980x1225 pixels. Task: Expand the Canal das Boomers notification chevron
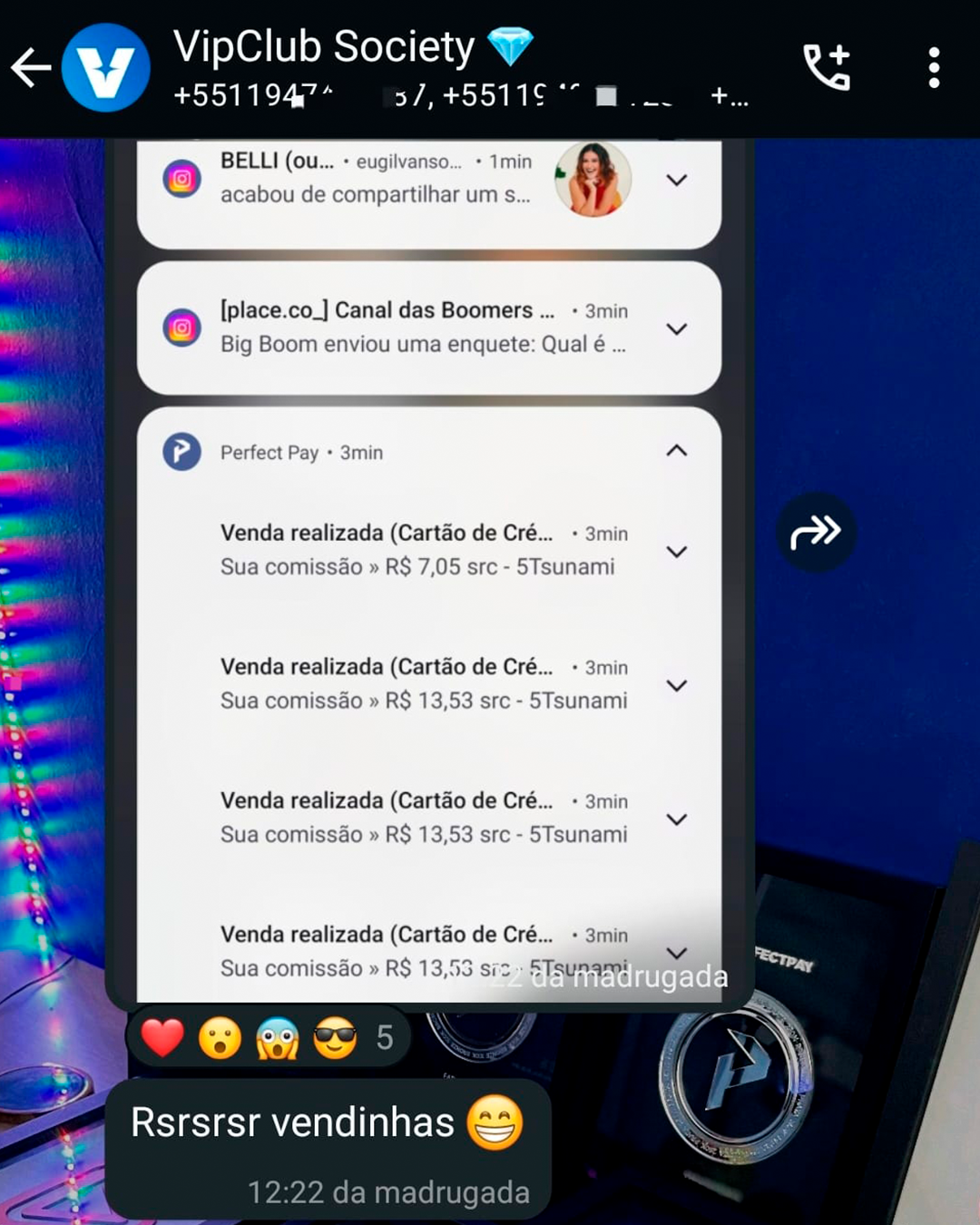676,328
